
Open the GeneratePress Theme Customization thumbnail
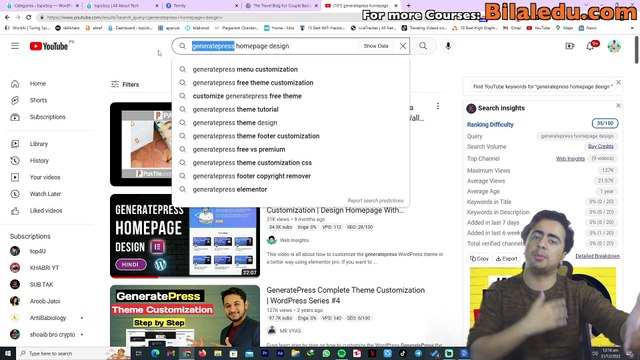point(185,316)
